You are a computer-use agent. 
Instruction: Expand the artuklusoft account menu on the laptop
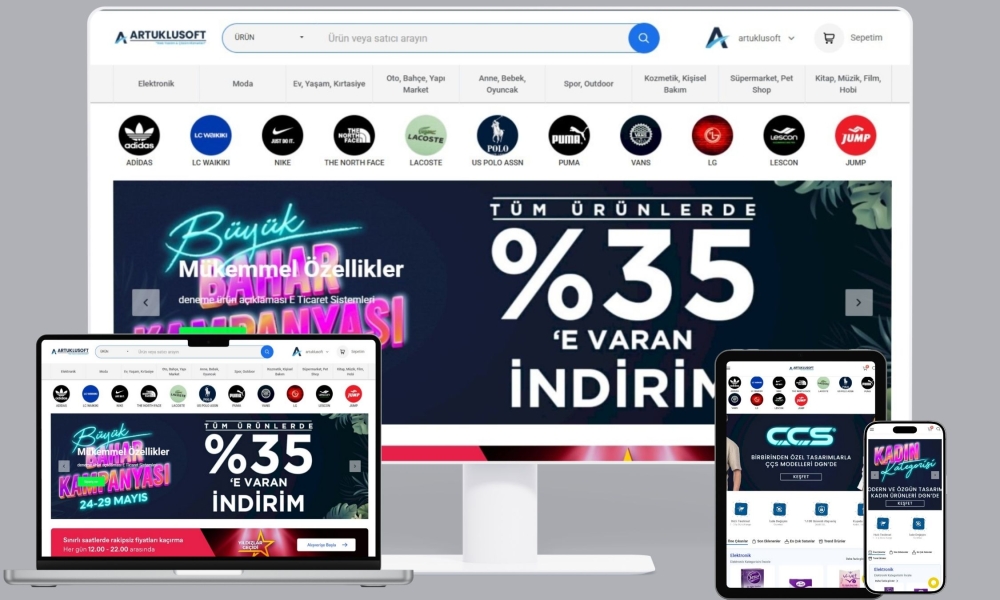click(x=316, y=351)
